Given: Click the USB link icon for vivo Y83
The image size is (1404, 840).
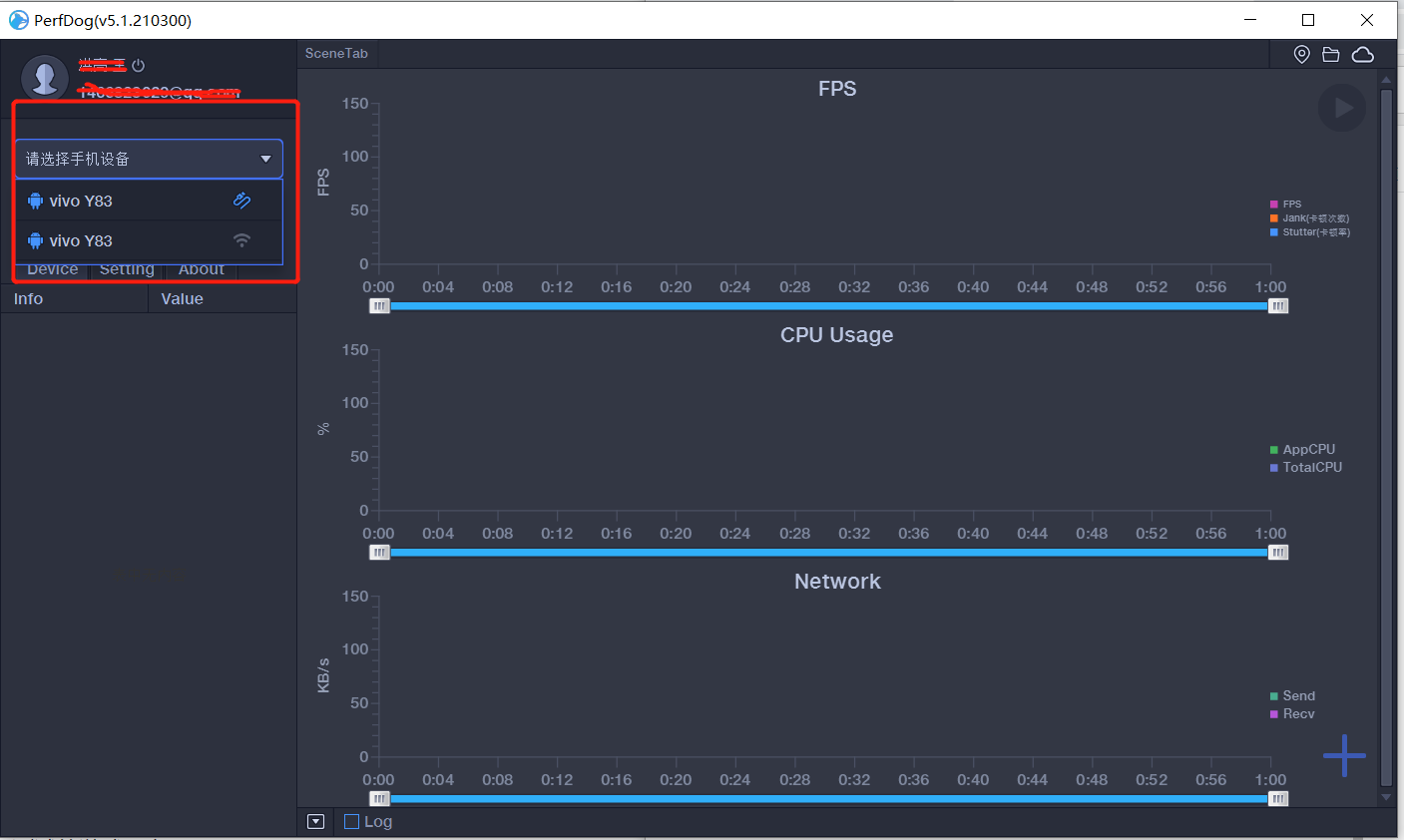Looking at the screenshot, I should [241, 201].
